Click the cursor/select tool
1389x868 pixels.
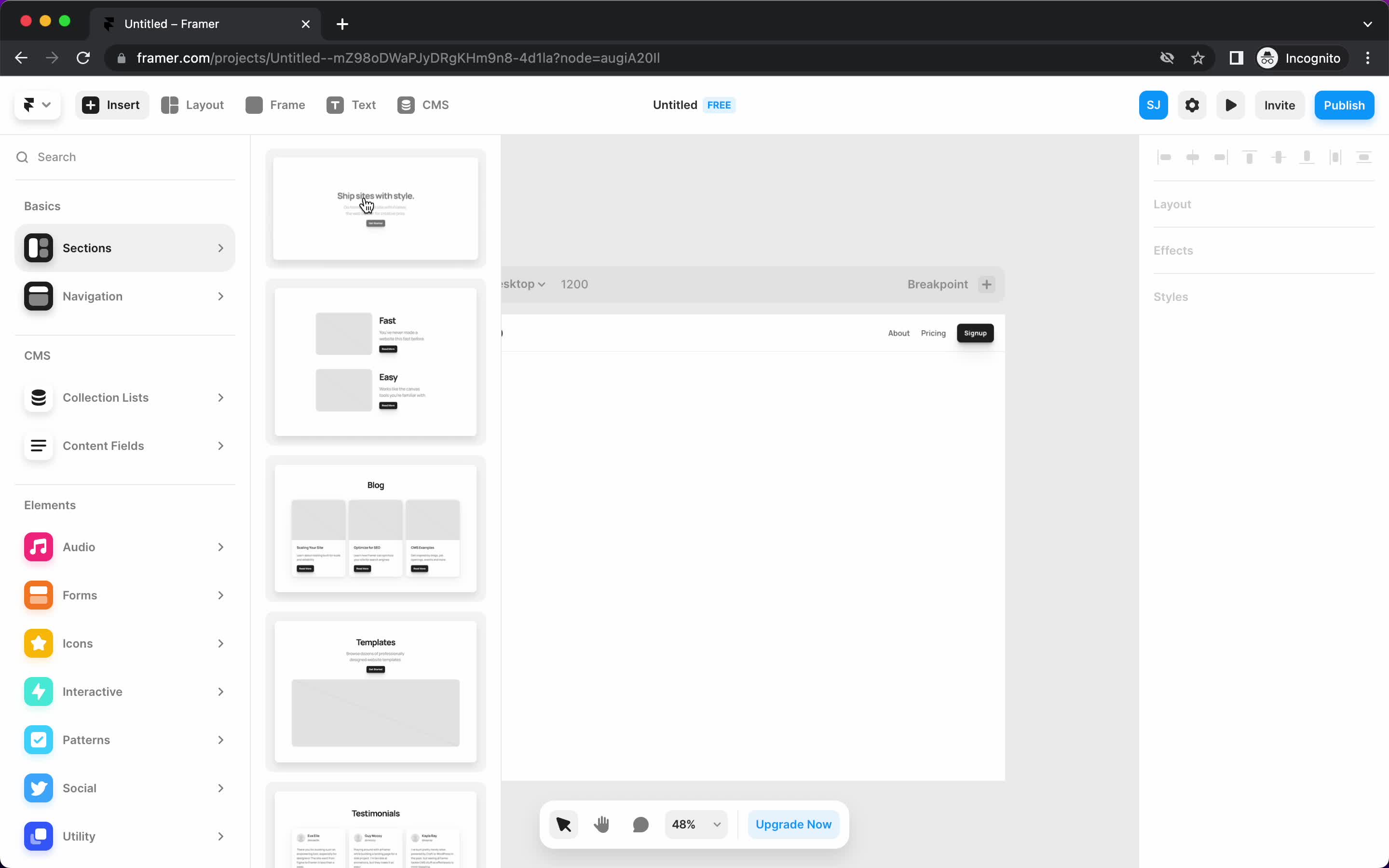564,824
